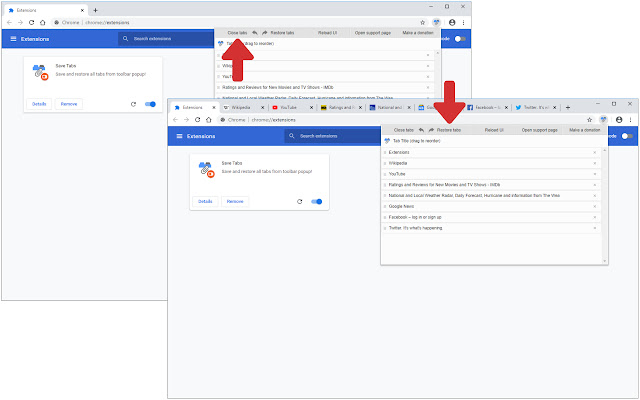Click Restore tabs in back window popup
Screen dimensions: 640x400
click(282, 33)
